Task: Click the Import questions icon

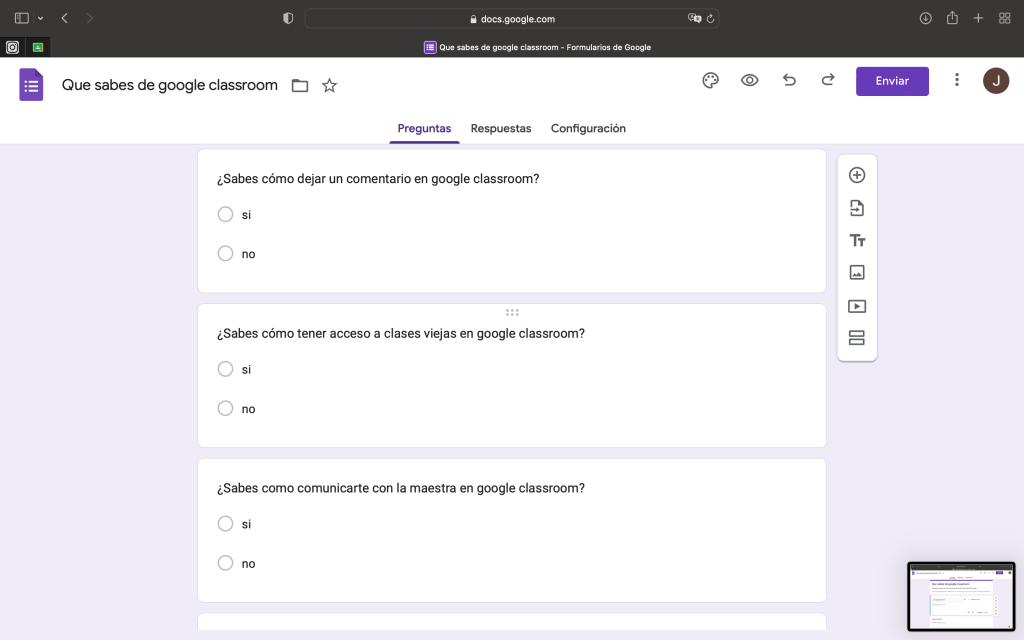Action: (x=856, y=208)
